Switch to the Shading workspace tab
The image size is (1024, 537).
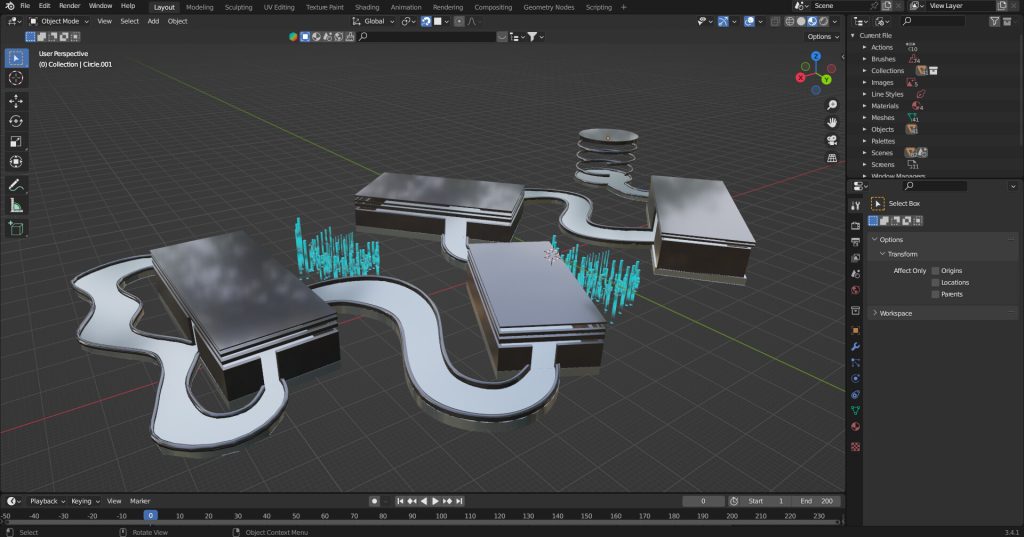pos(367,7)
